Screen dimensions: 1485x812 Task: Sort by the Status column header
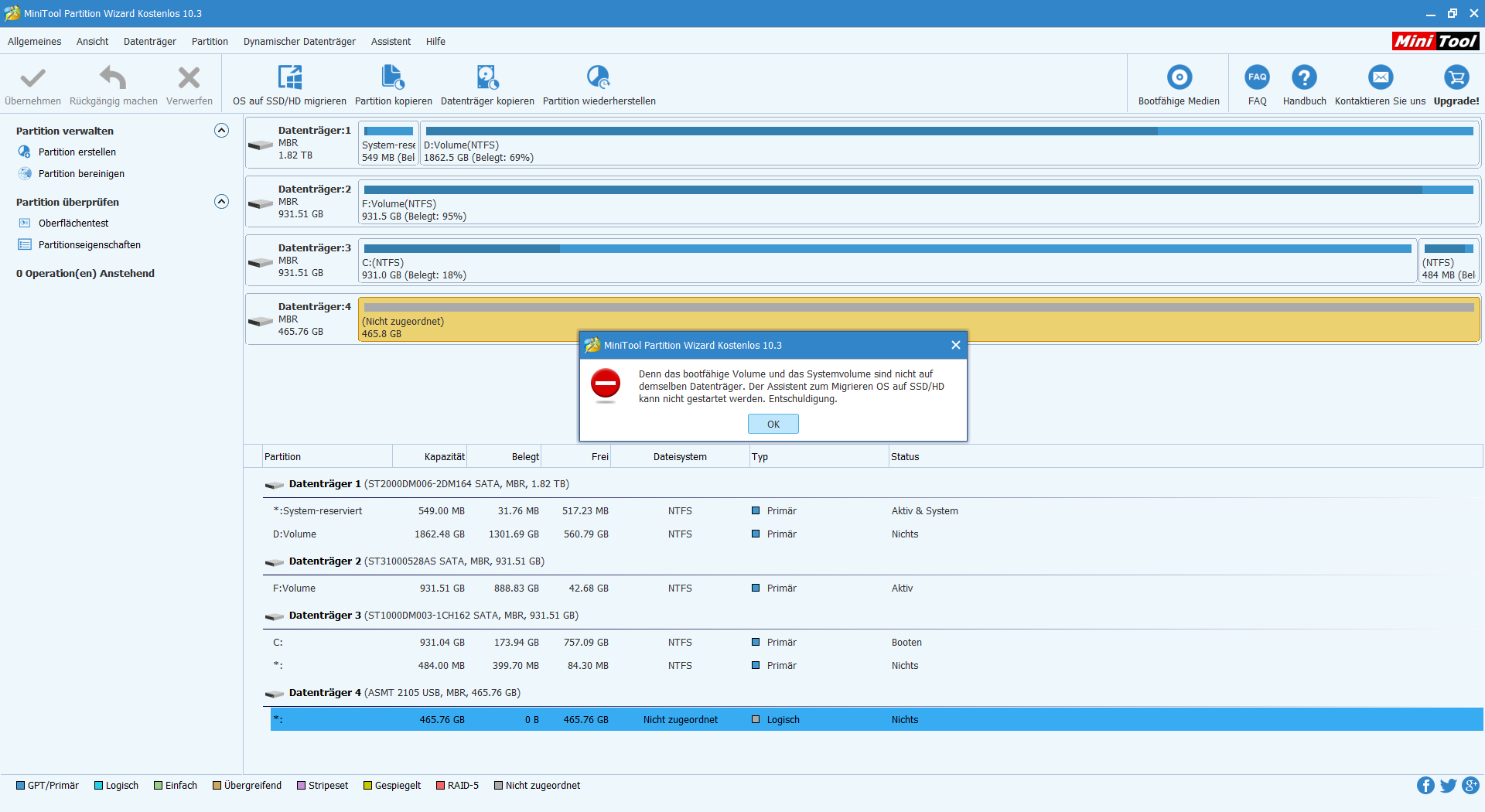point(1186,457)
